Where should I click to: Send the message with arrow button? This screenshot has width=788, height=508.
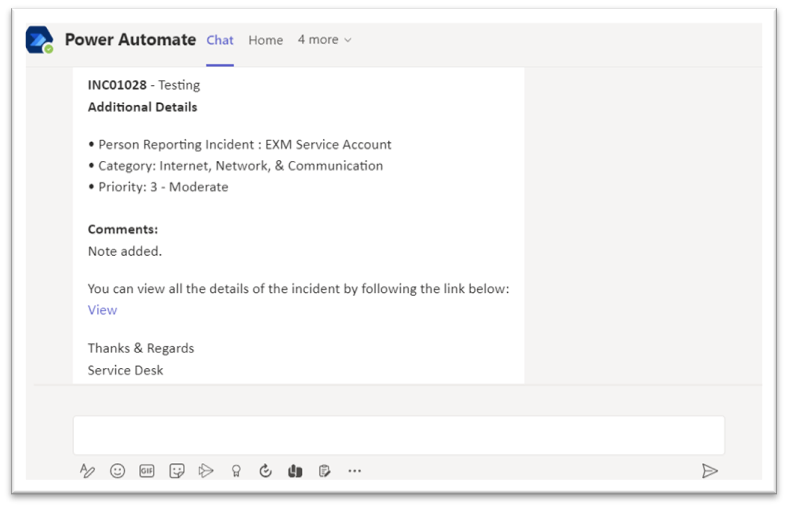pos(710,471)
